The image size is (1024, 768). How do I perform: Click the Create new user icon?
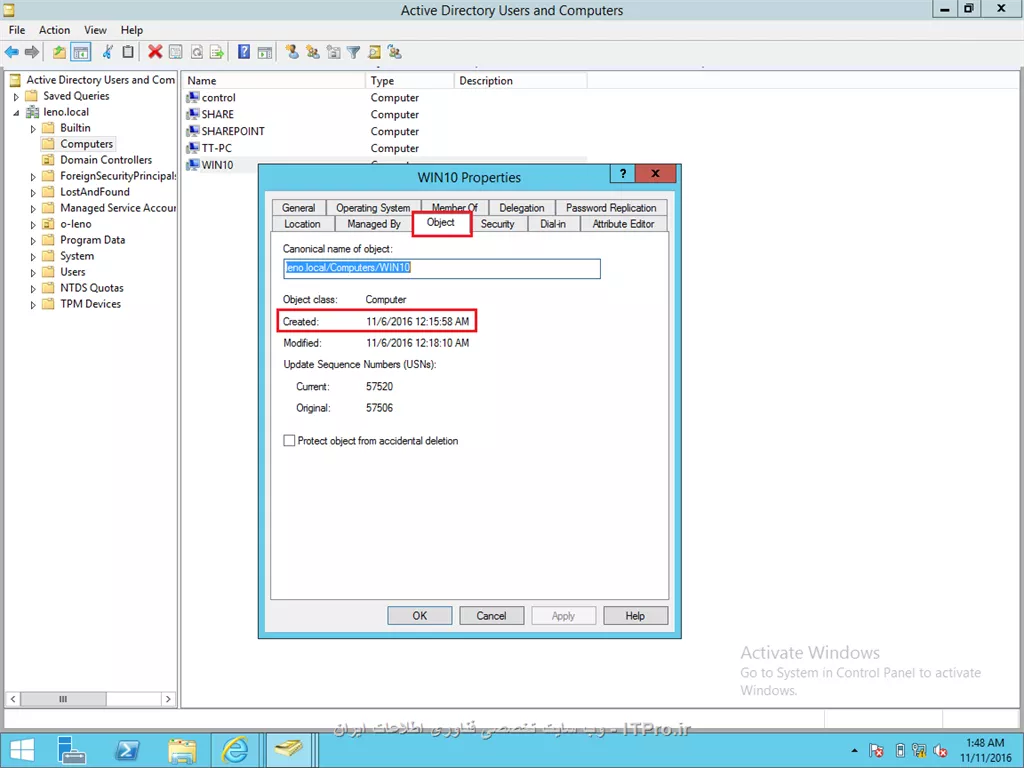[292, 52]
